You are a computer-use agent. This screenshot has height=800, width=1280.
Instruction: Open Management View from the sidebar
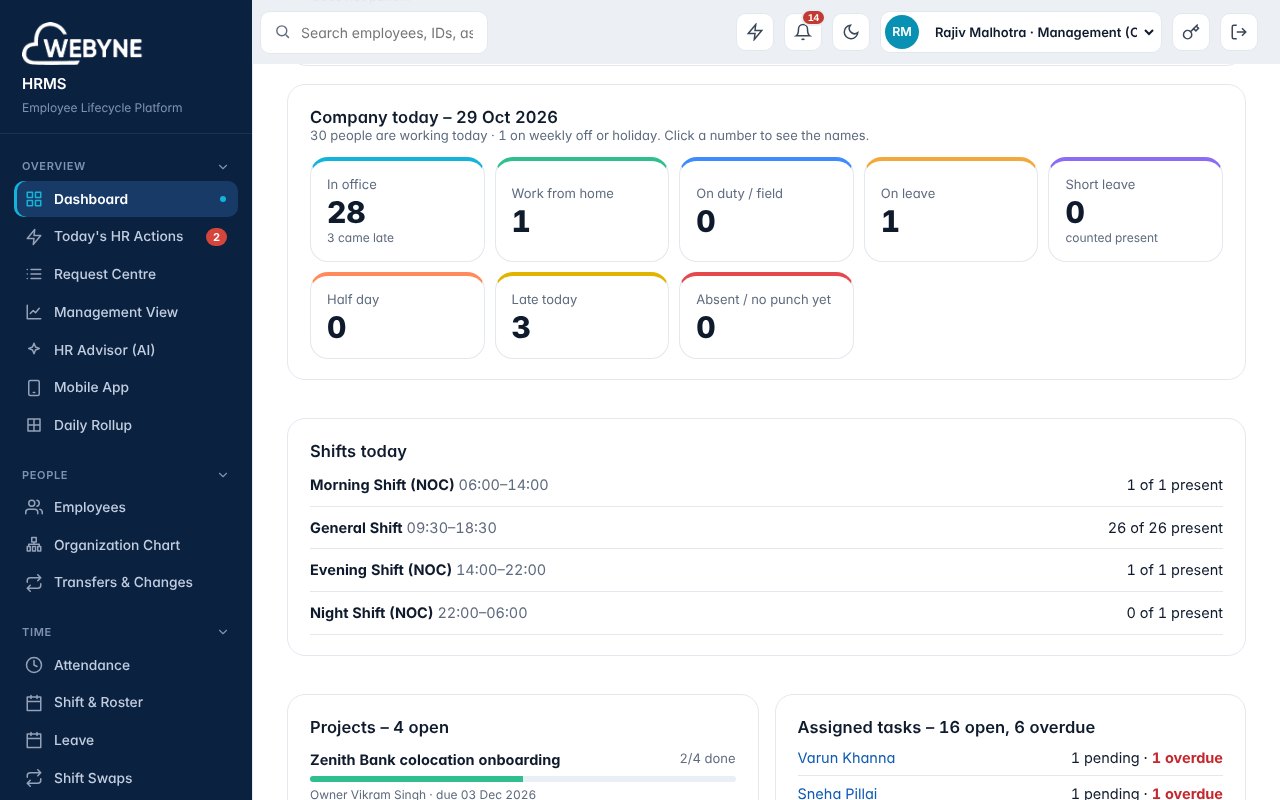tap(126, 312)
